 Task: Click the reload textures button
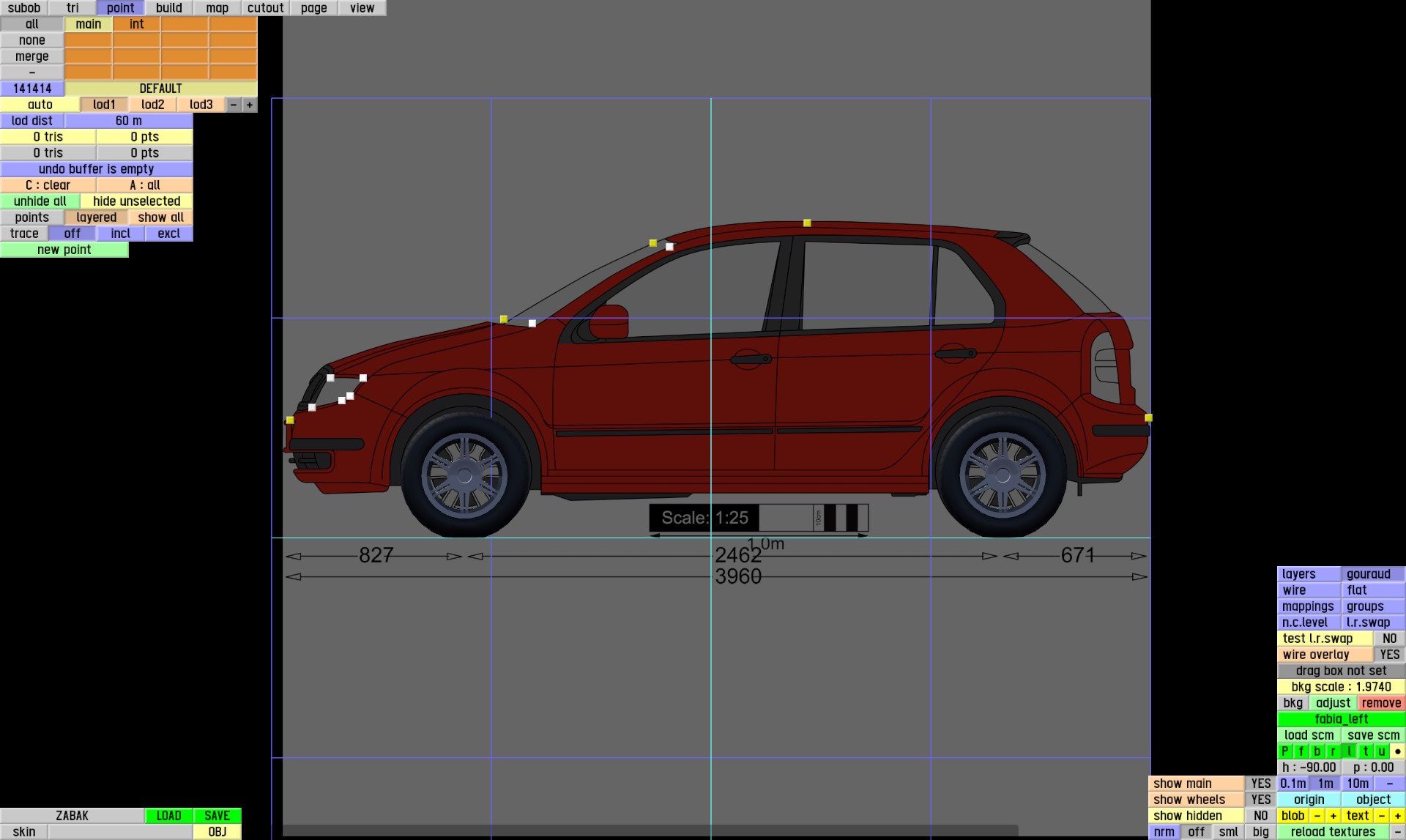[1333, 832]
